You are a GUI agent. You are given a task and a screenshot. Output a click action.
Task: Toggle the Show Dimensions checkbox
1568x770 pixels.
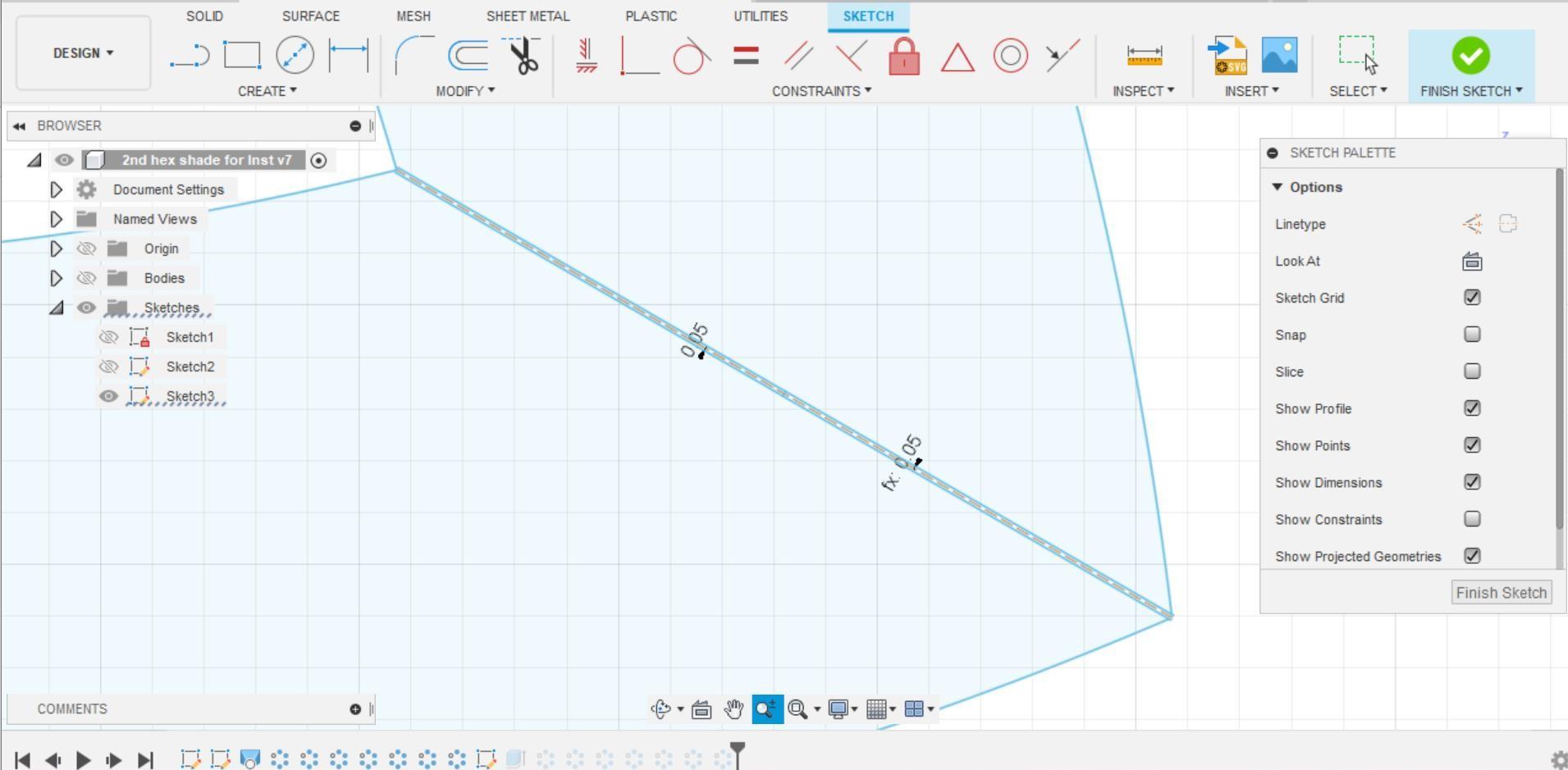coord(1472,482)
